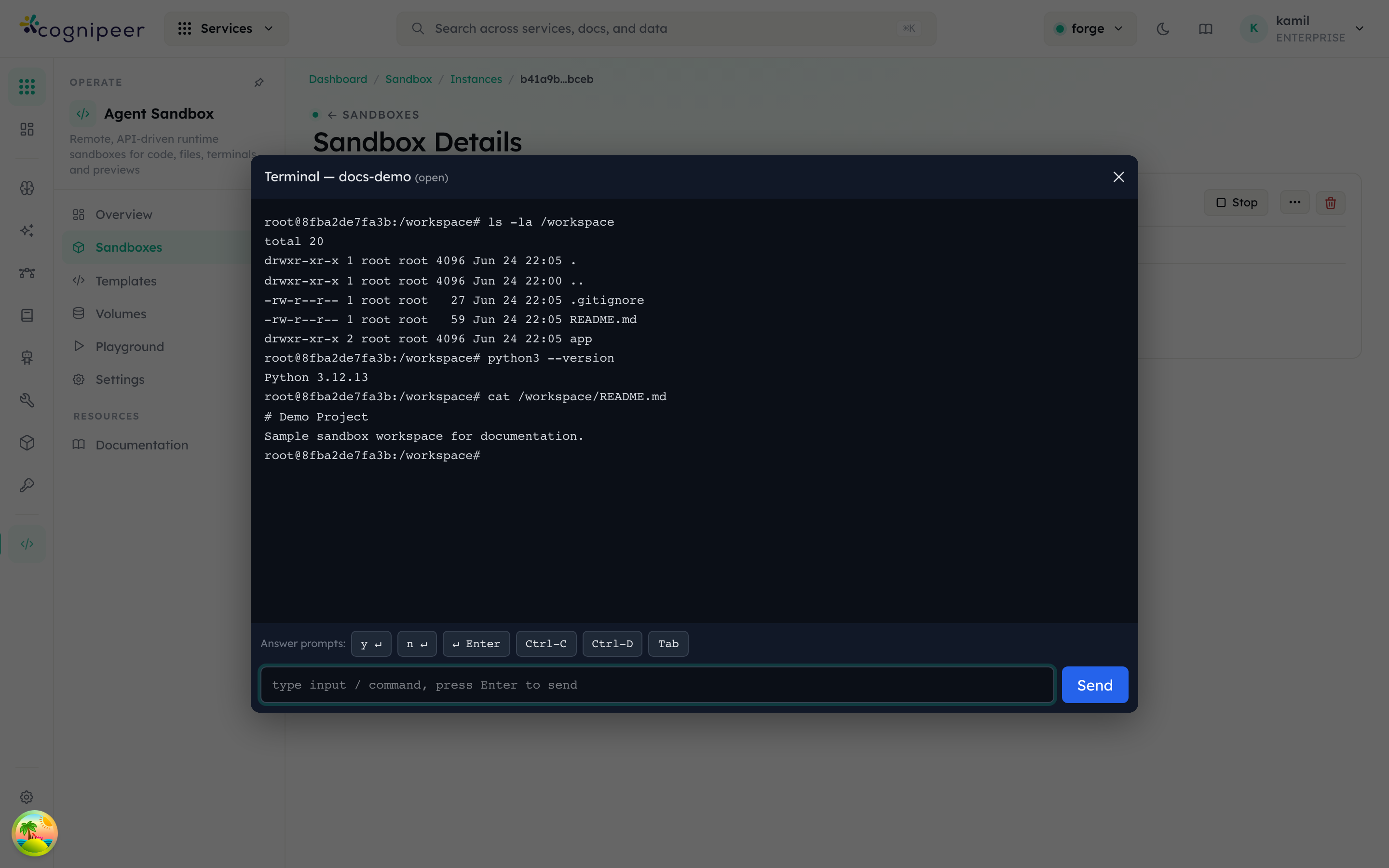Click the global search field
Viewport: 1389px width, 868px height.
(x=666, y=29)
